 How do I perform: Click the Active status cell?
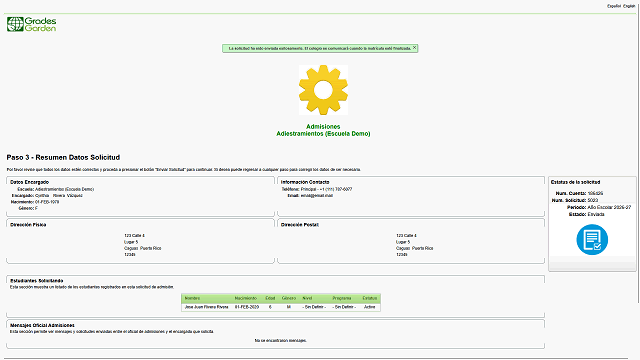[x=369, y=307]
